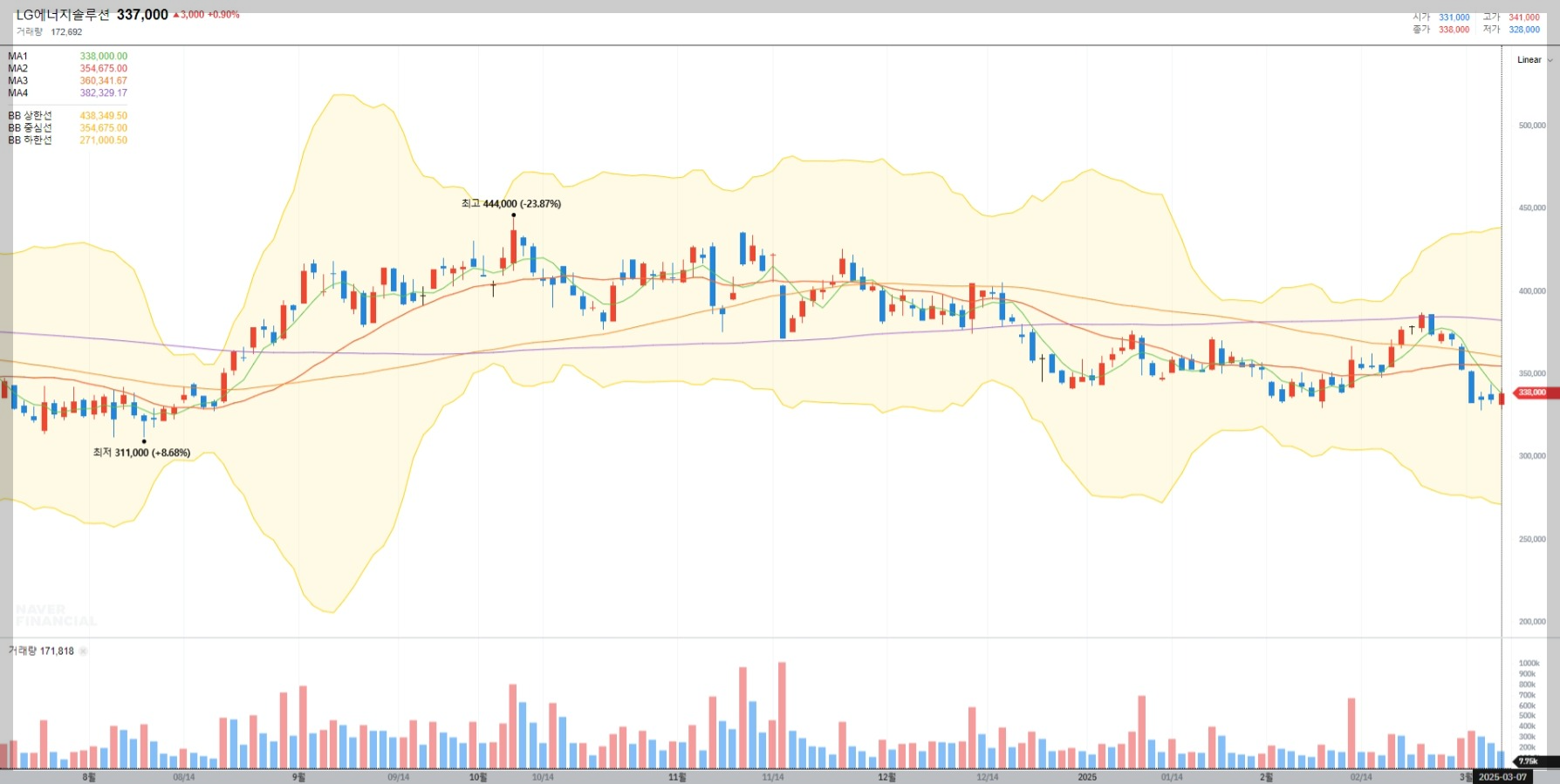Viewport: 1560px width, 784px height.
Task: Open the Linear scale dropdown
Action: pyautogui.click(x=1535, y=60)
